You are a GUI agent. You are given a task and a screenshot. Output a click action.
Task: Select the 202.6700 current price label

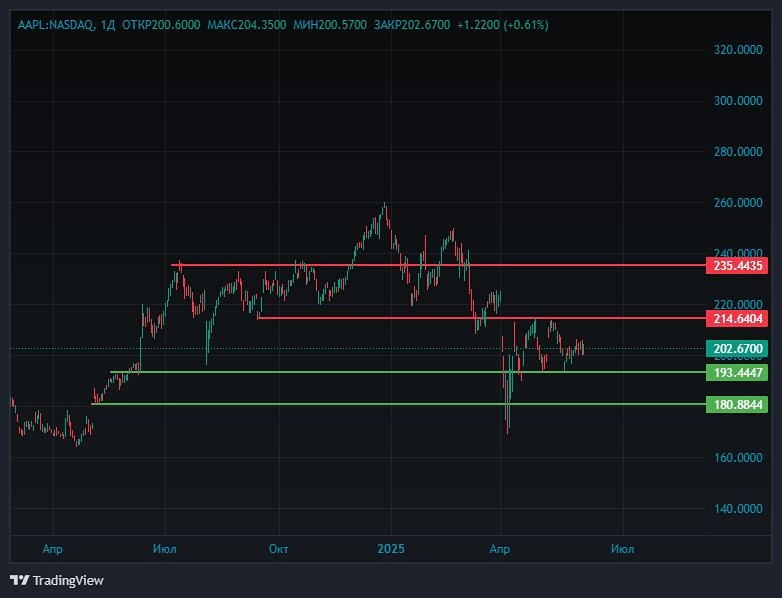point(737,349)
